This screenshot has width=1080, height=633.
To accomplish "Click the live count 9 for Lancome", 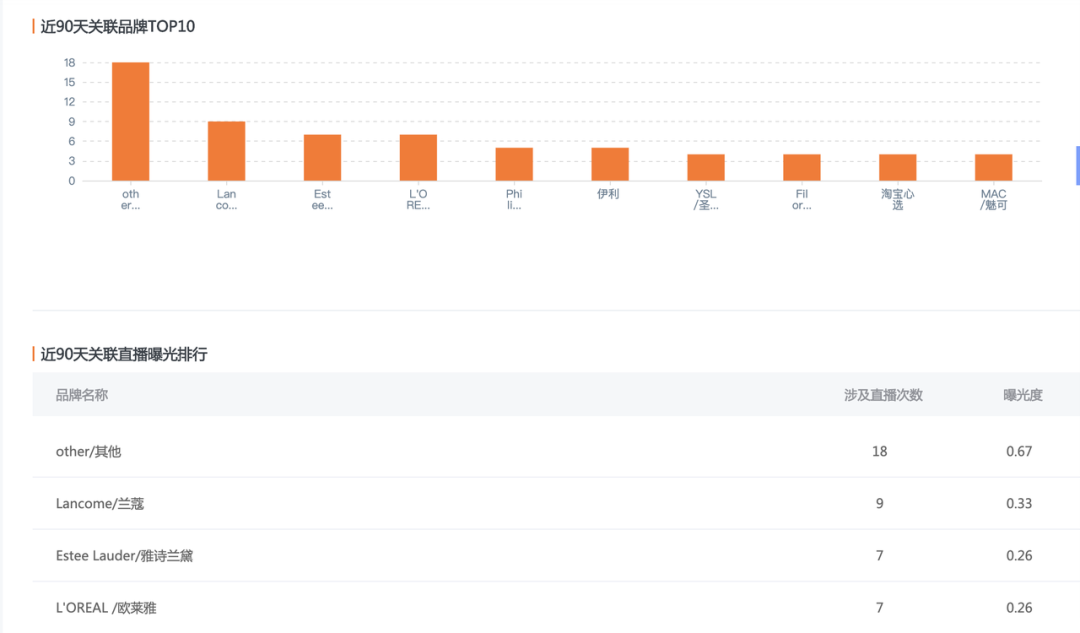I will coord(880,504).
